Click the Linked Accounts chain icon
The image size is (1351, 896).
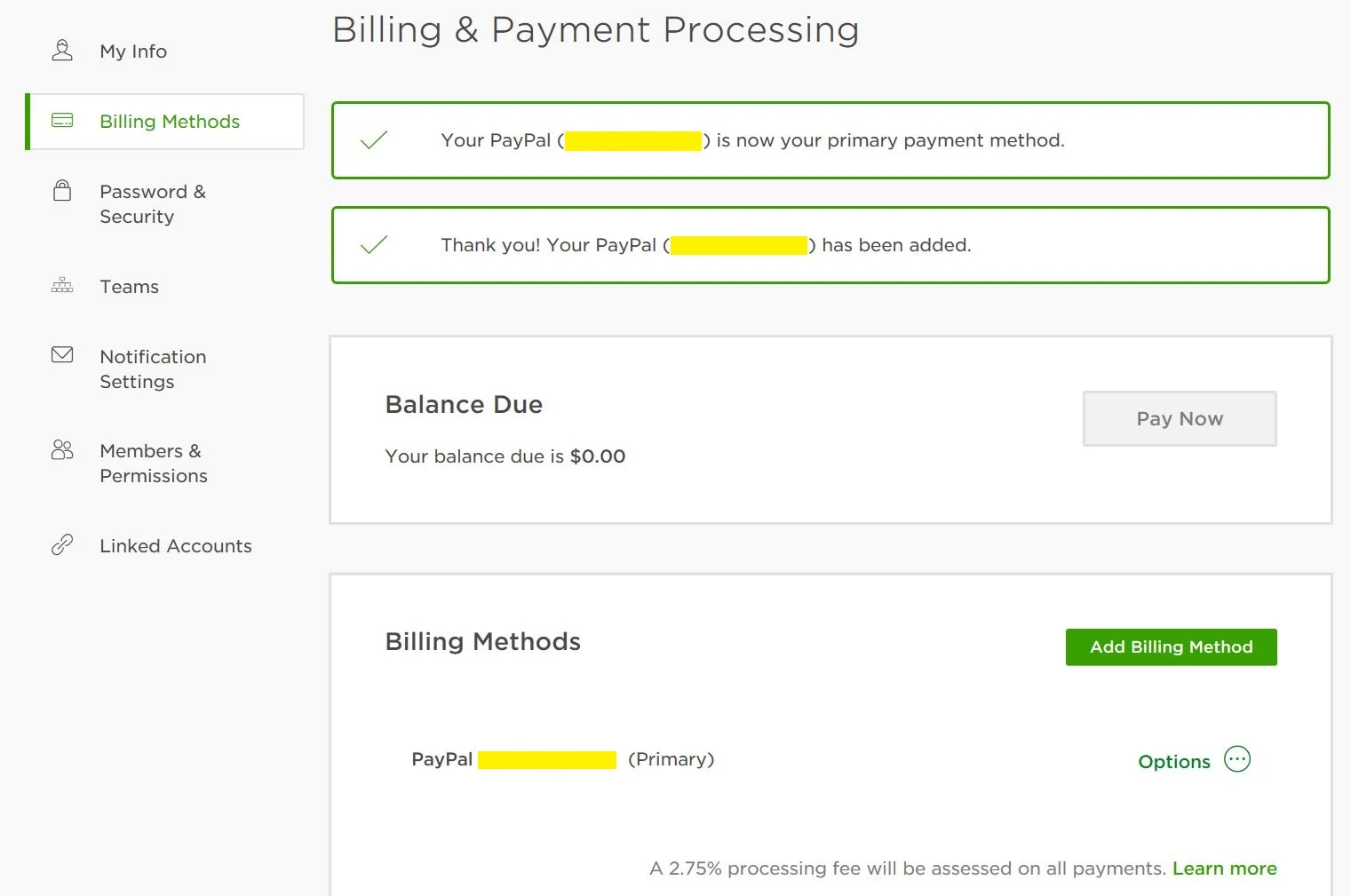point(62,544)
